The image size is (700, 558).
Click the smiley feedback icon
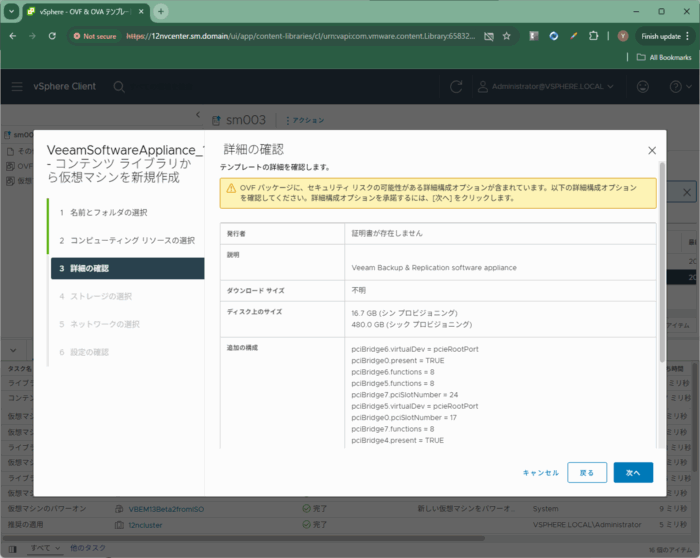642,87
